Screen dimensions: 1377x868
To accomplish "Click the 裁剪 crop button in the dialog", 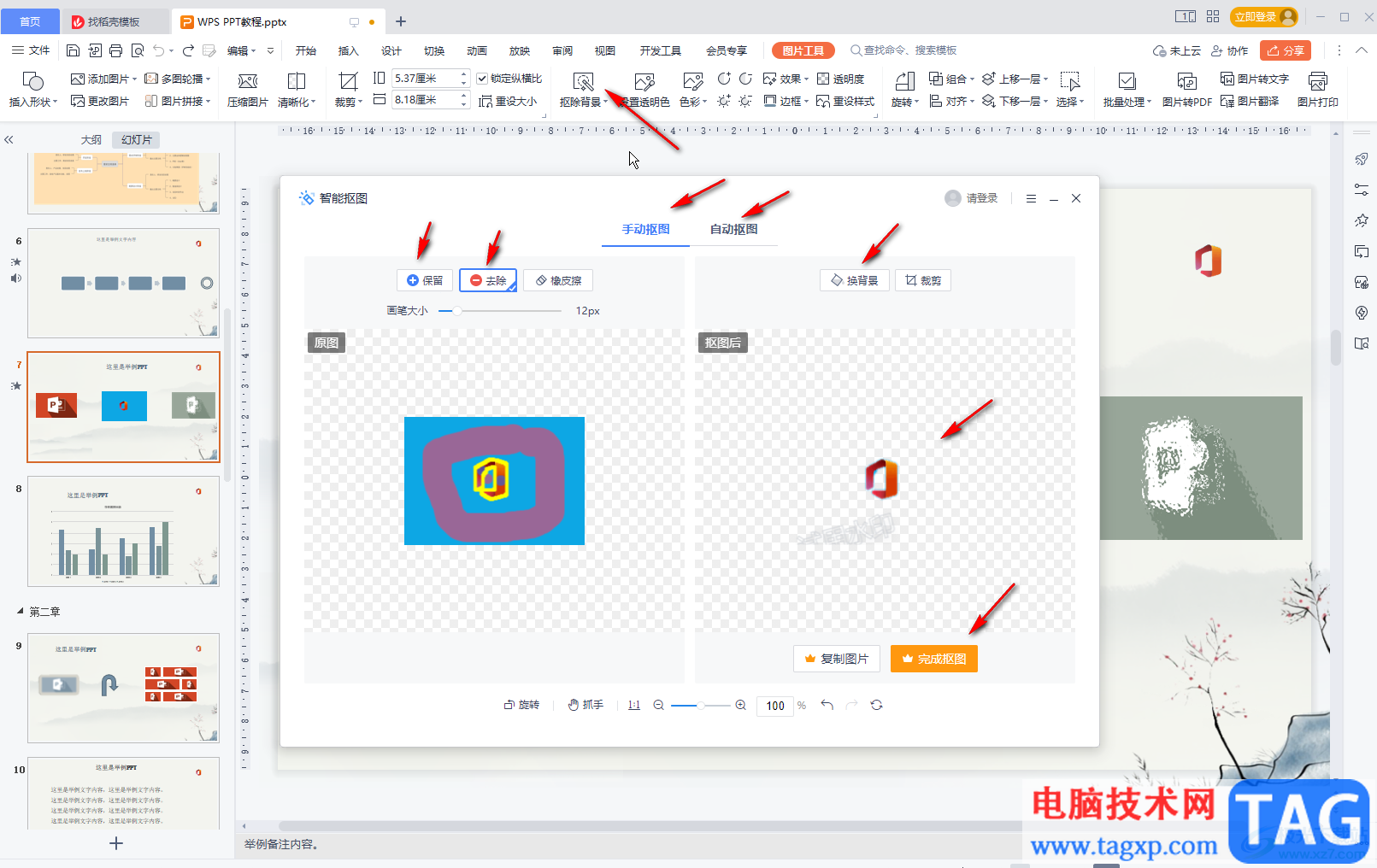I will click(x=923, y=280).
